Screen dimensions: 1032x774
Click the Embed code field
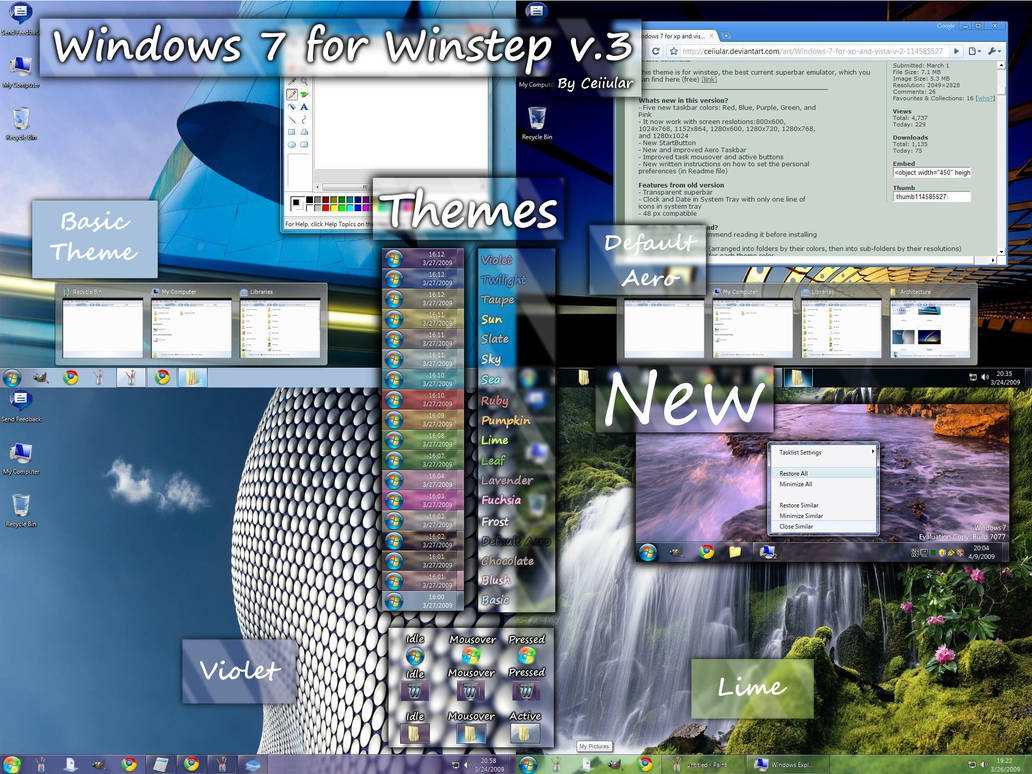931,172
